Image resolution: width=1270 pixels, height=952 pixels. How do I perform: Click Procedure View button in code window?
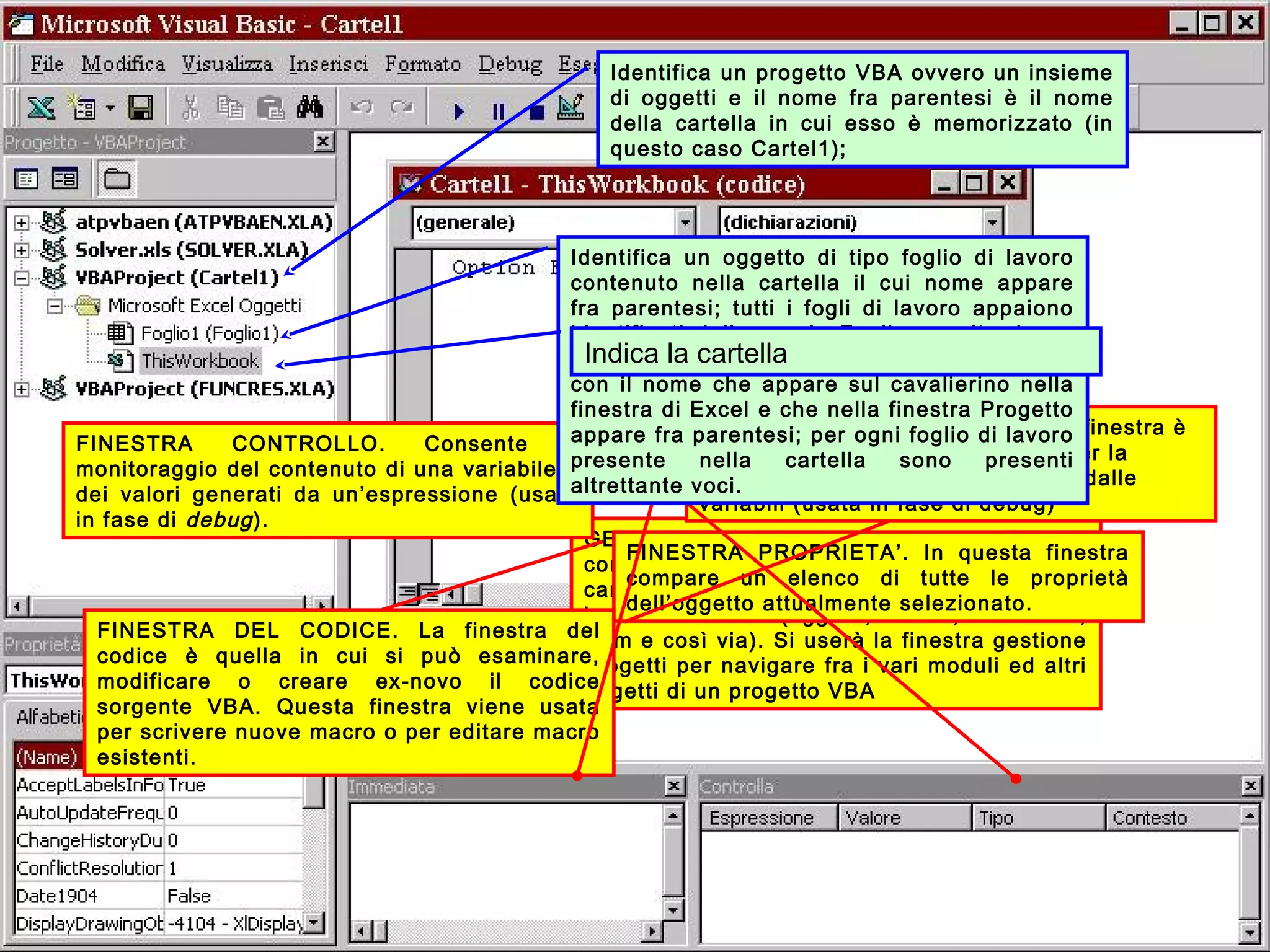406,594
